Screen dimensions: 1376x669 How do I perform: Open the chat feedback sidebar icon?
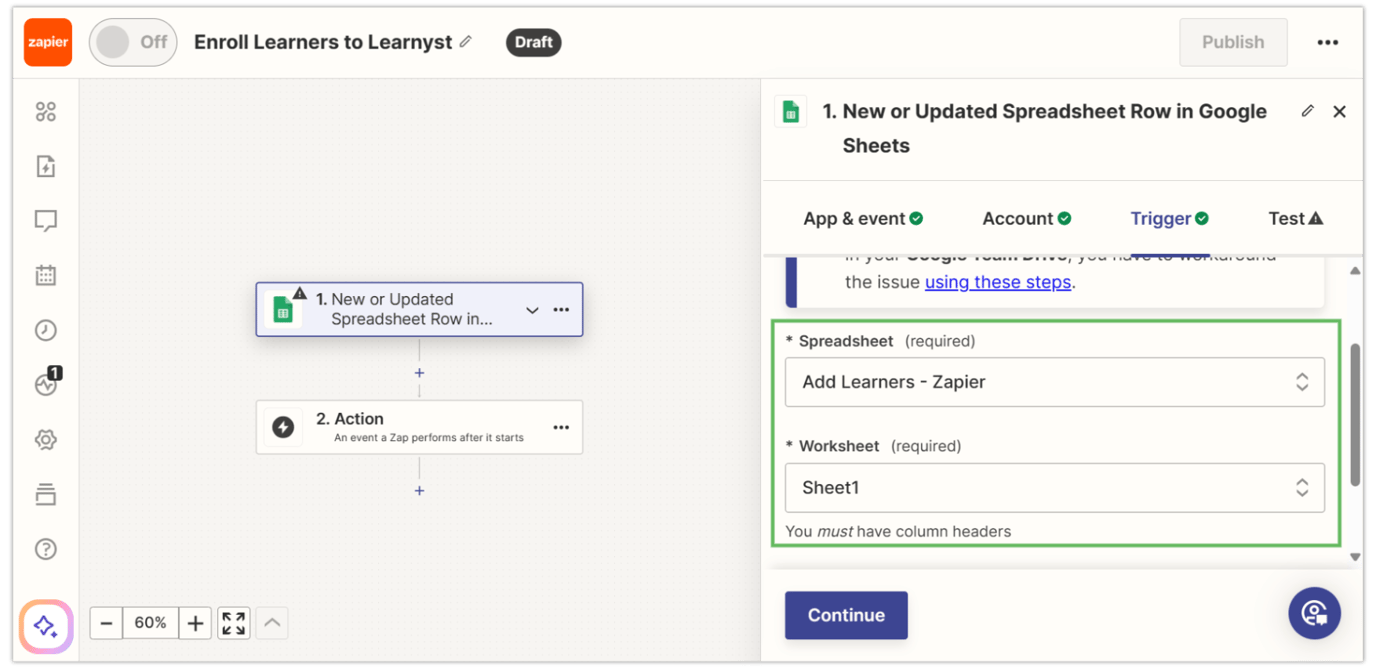click(45, 221)
